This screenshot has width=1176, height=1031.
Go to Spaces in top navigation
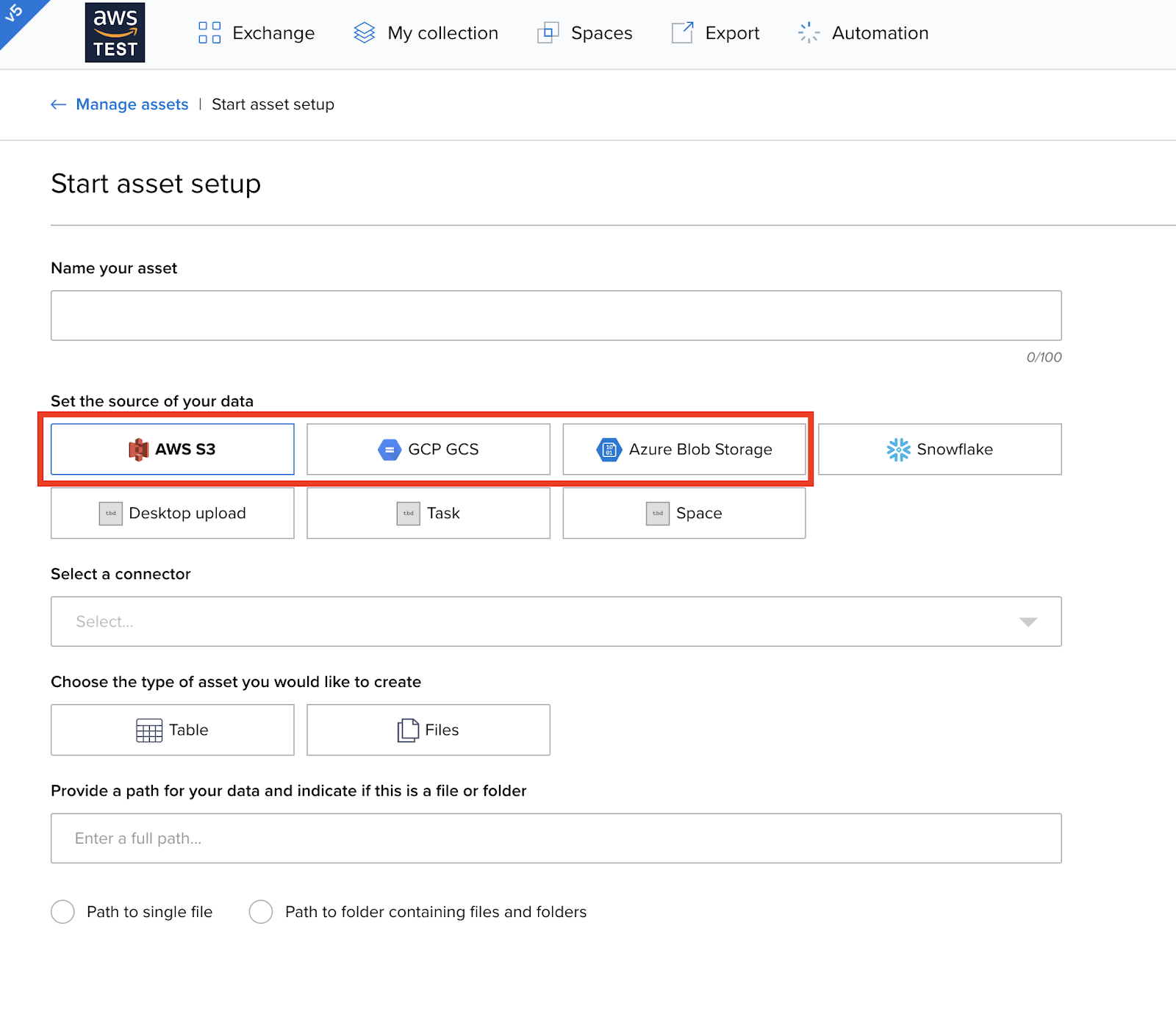585,32
